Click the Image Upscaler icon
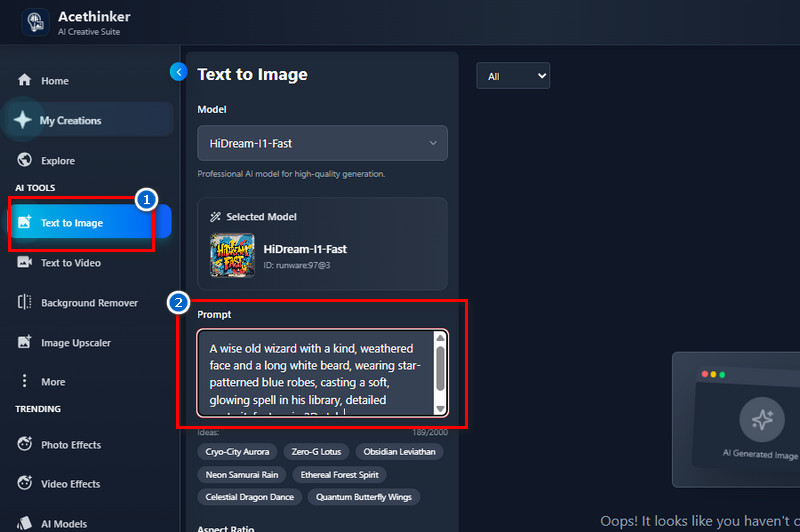Viewport: 800px width, 532px height. coord(24,342)
